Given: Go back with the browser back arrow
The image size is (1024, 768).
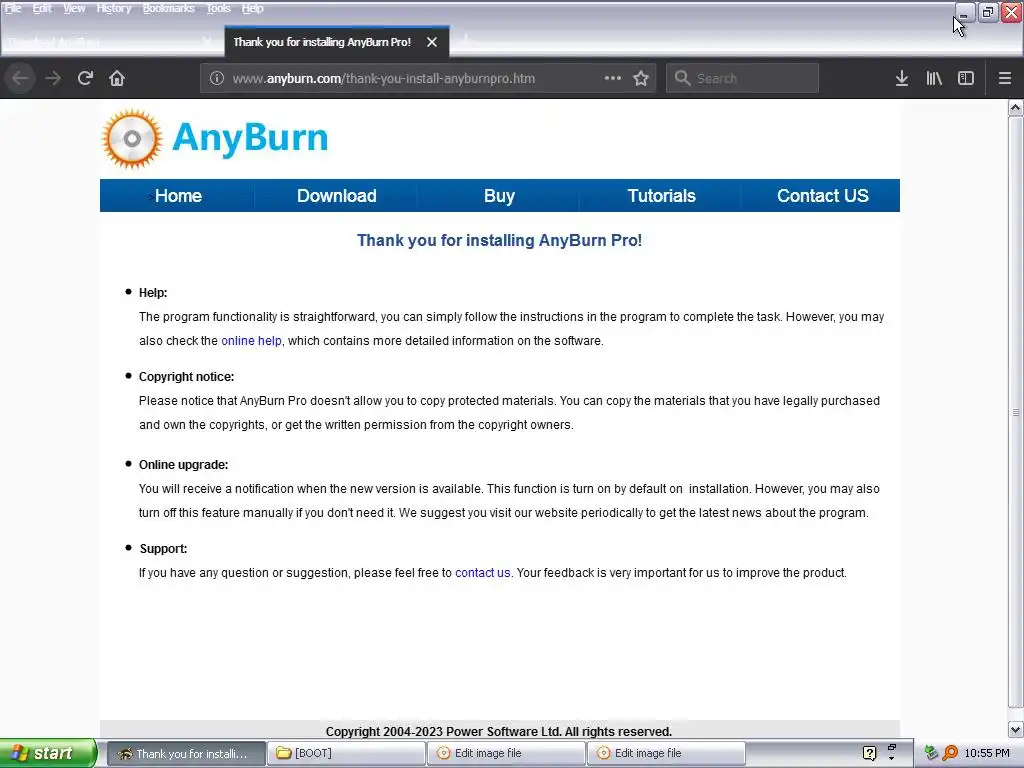Looking at the screenshot, I should coord(20,78).
